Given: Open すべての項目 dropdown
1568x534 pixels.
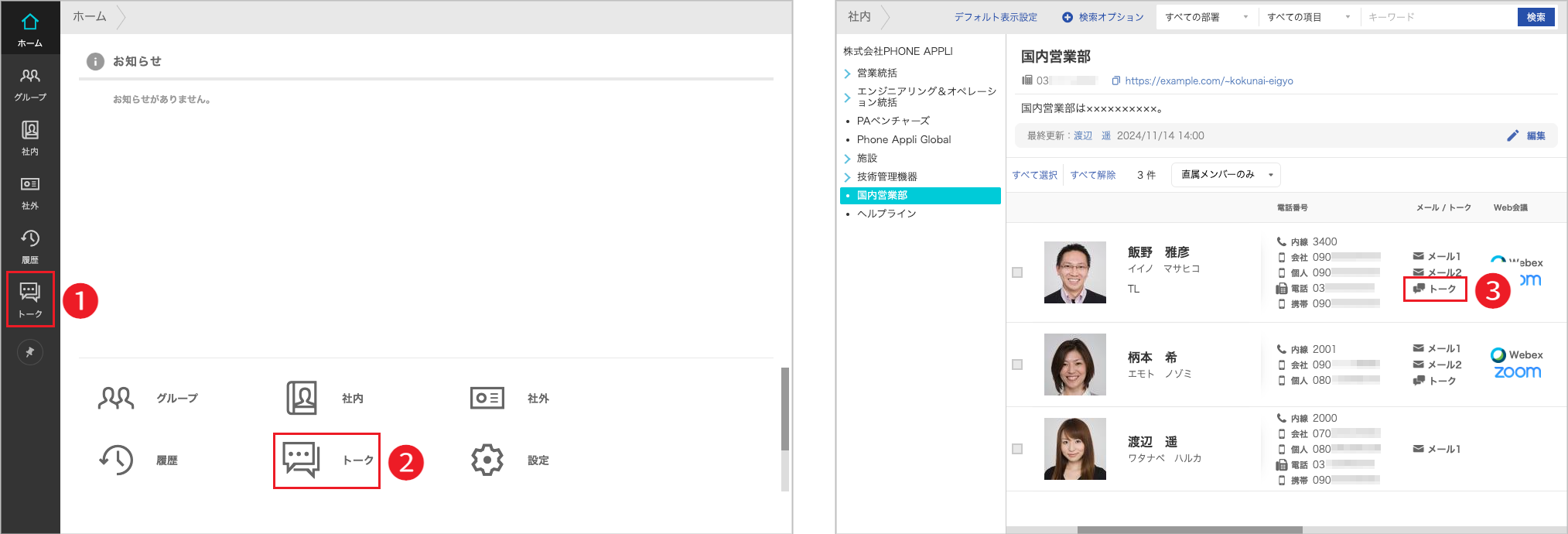Looking at the screenshot, I should (1308, 17).
